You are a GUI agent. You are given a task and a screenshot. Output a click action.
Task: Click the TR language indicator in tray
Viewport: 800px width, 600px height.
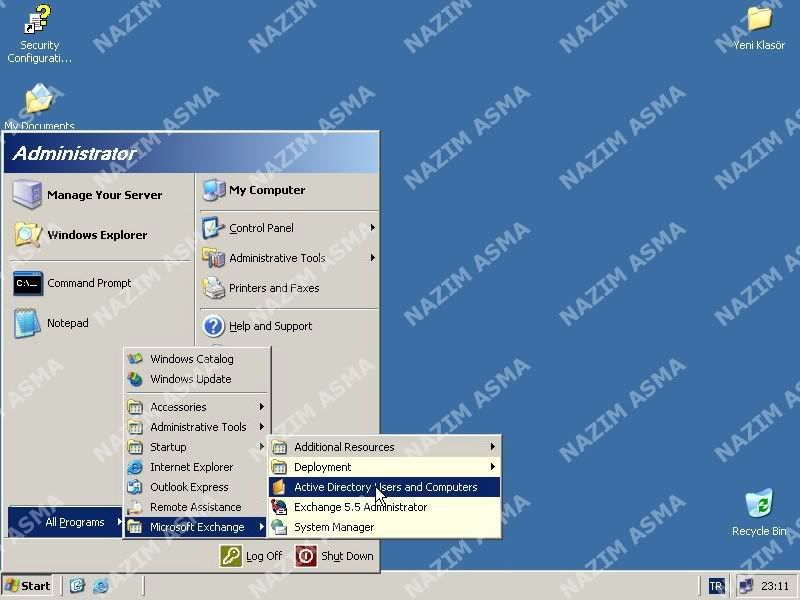716,586
